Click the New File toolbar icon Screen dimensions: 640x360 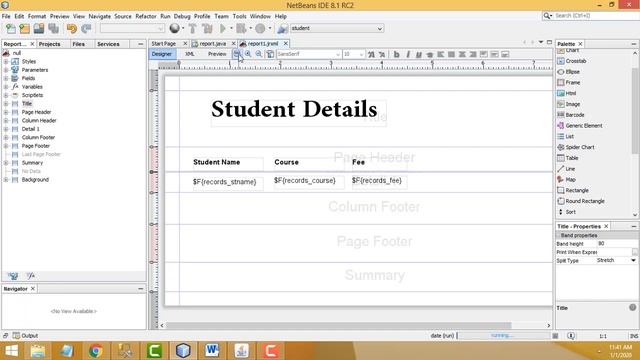tap(11, 29)
